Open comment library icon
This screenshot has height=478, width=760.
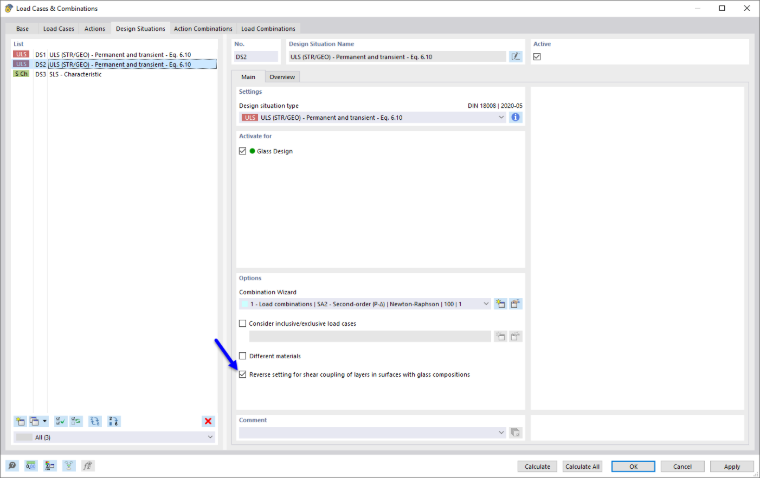coord(515,432)
